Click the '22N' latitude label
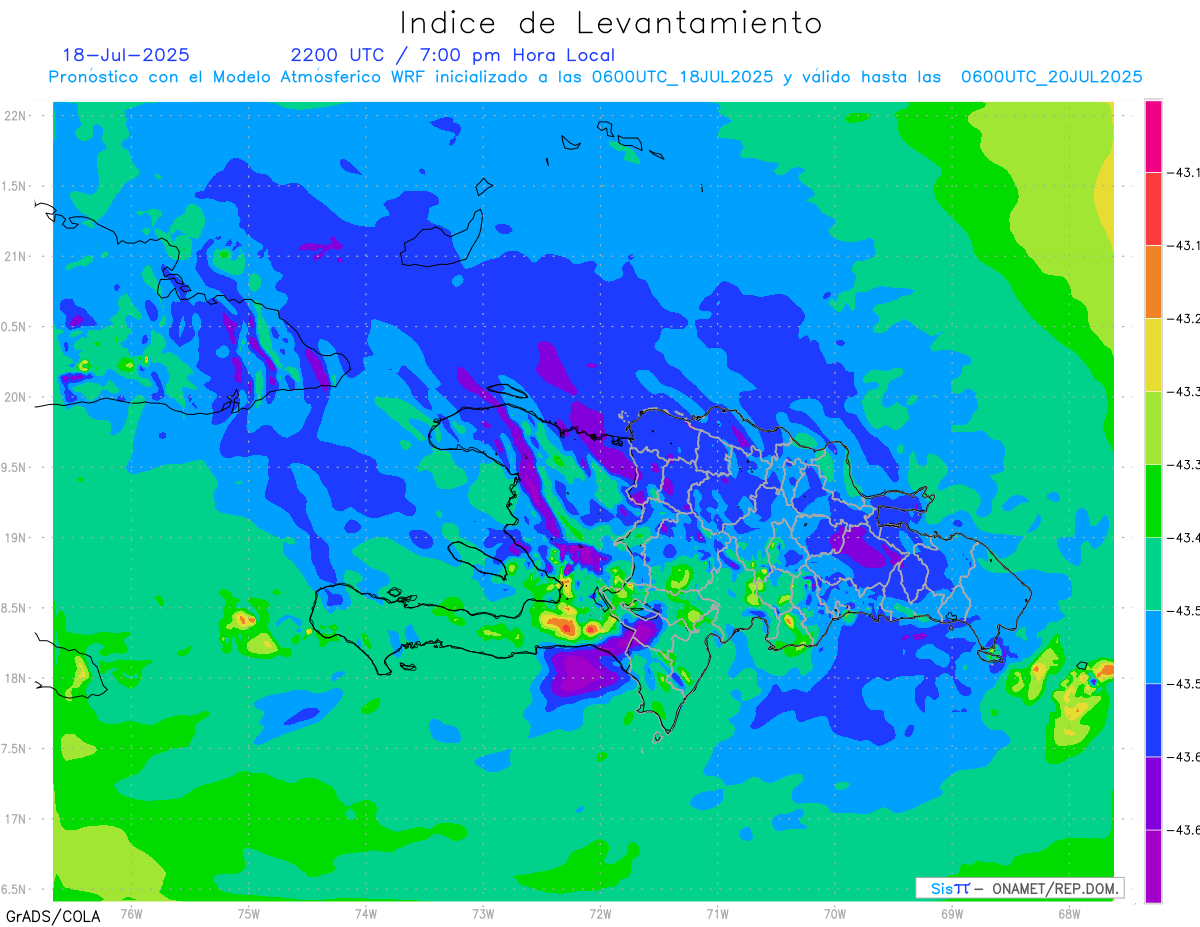 tap(16, 116)
